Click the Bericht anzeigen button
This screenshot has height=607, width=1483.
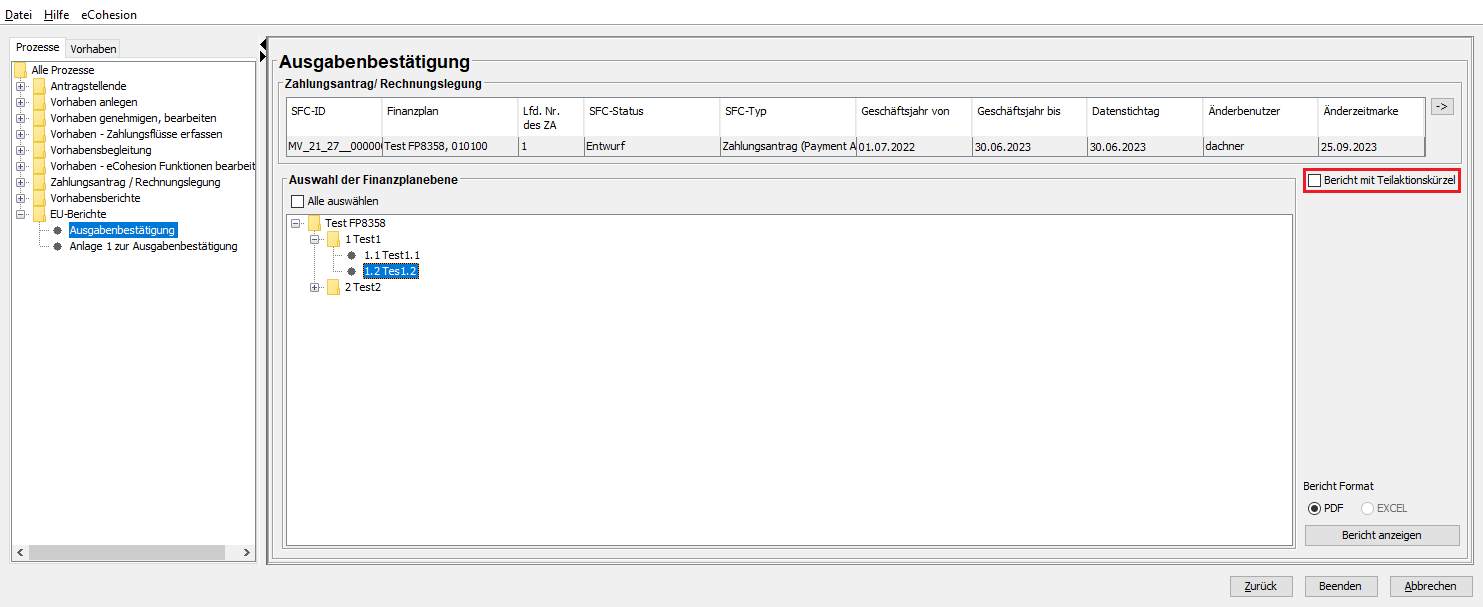click(x=1382, y=535)
